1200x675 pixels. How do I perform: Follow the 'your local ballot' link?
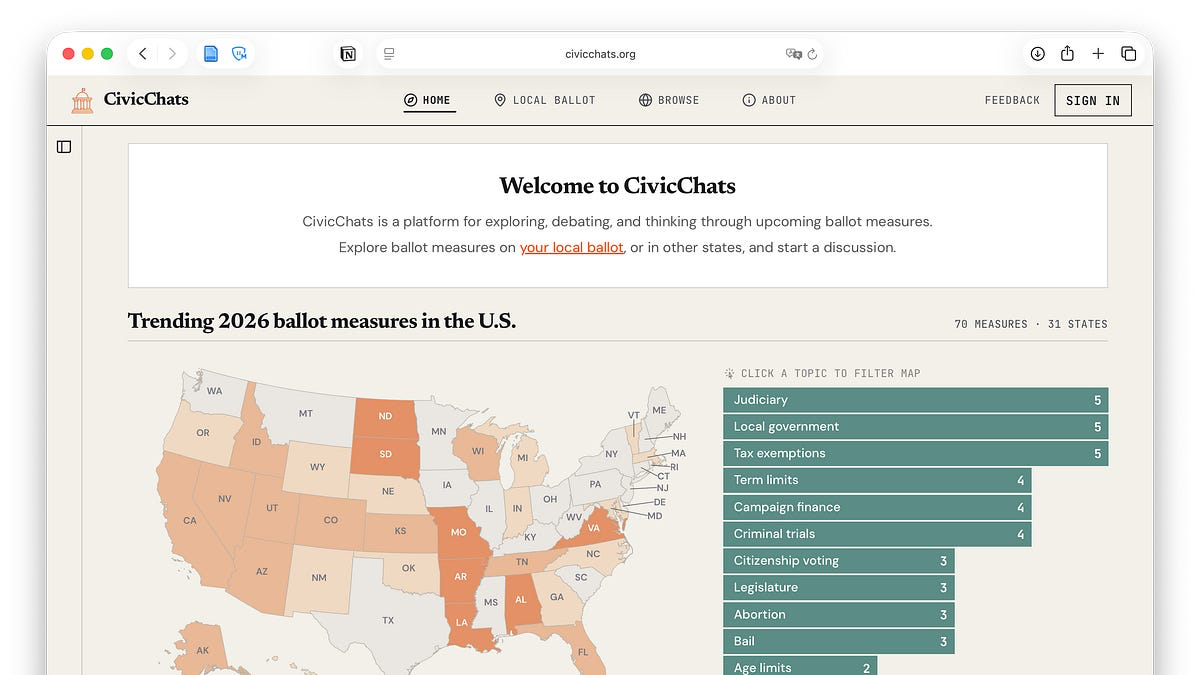(571, 247)
